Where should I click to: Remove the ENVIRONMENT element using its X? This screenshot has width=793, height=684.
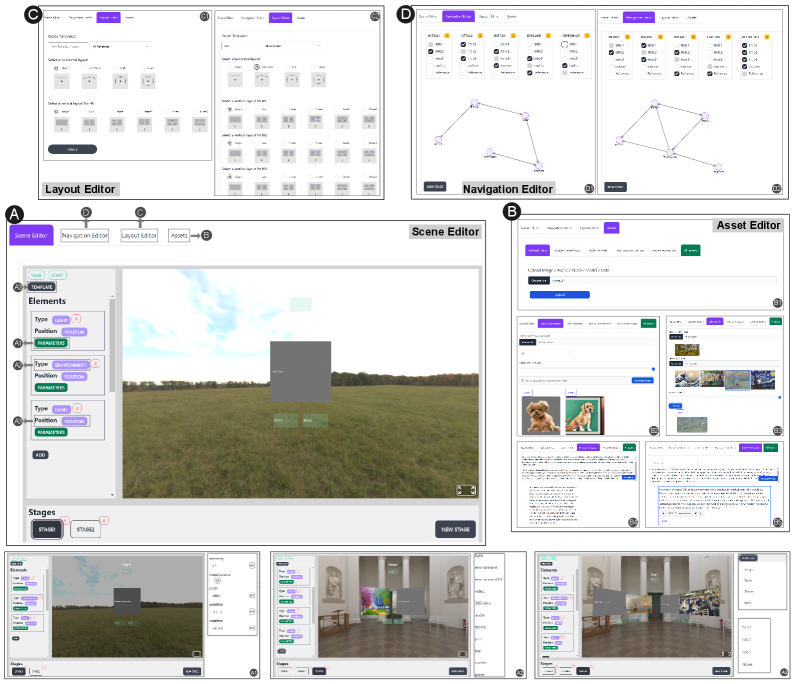pyautogui.click(x=96, y=363)
